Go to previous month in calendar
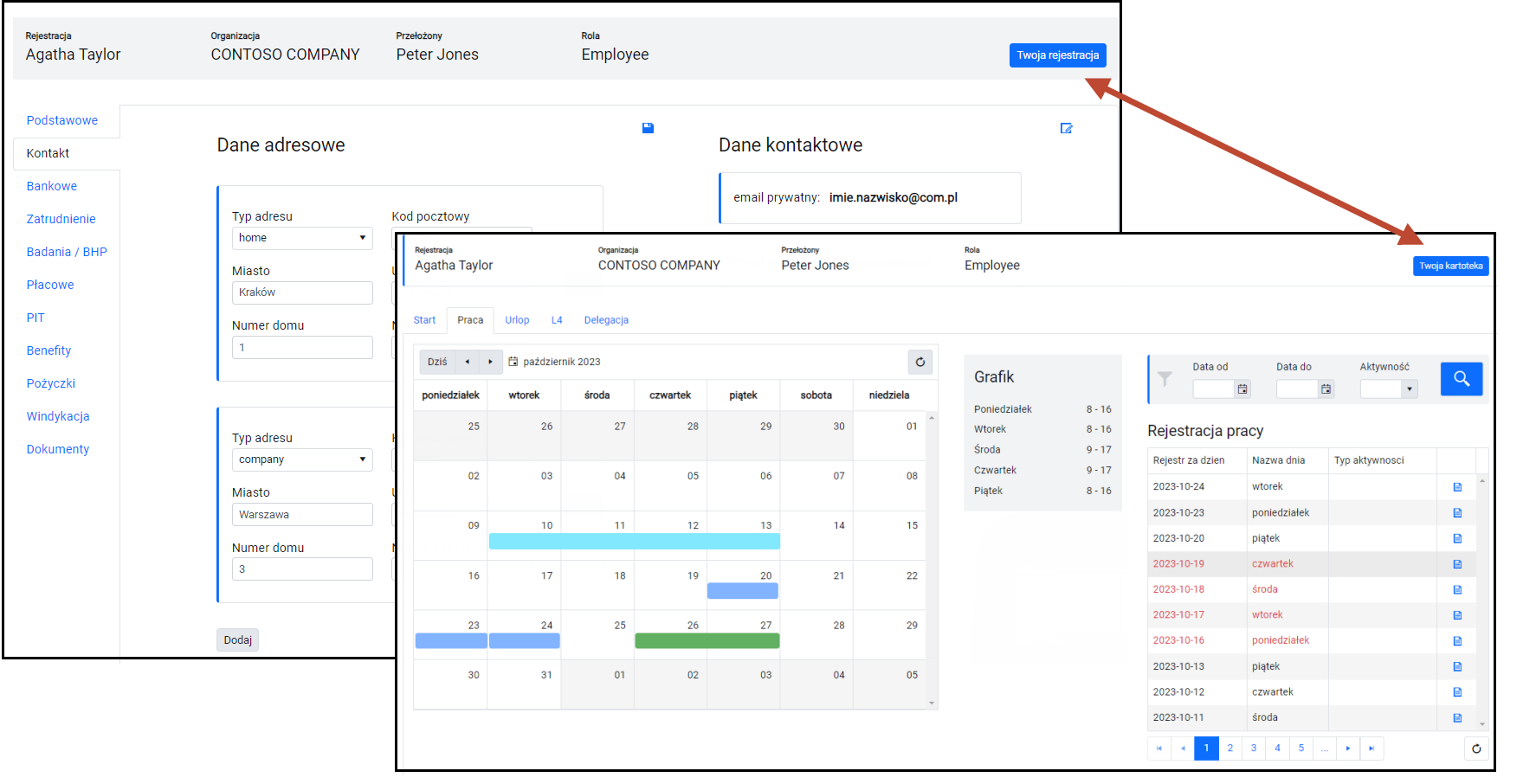The height and width of the screenshot is (784, 1536). click(x=468, y=362)
